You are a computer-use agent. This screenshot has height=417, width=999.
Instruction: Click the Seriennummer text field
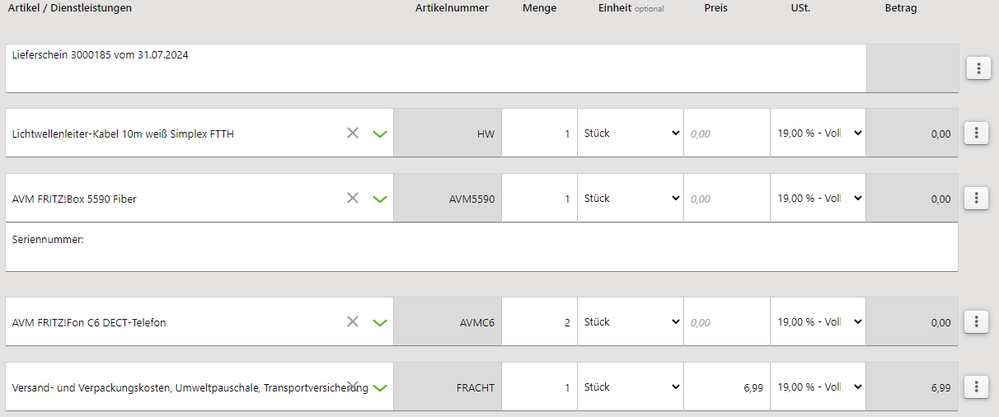pyautogui.click(x=482, y=247)
